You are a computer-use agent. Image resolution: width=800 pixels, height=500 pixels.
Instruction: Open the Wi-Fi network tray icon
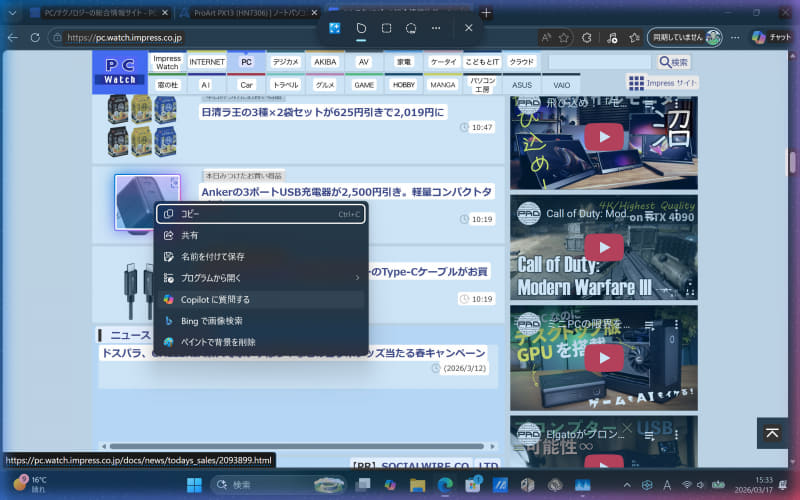click(687, 485)
